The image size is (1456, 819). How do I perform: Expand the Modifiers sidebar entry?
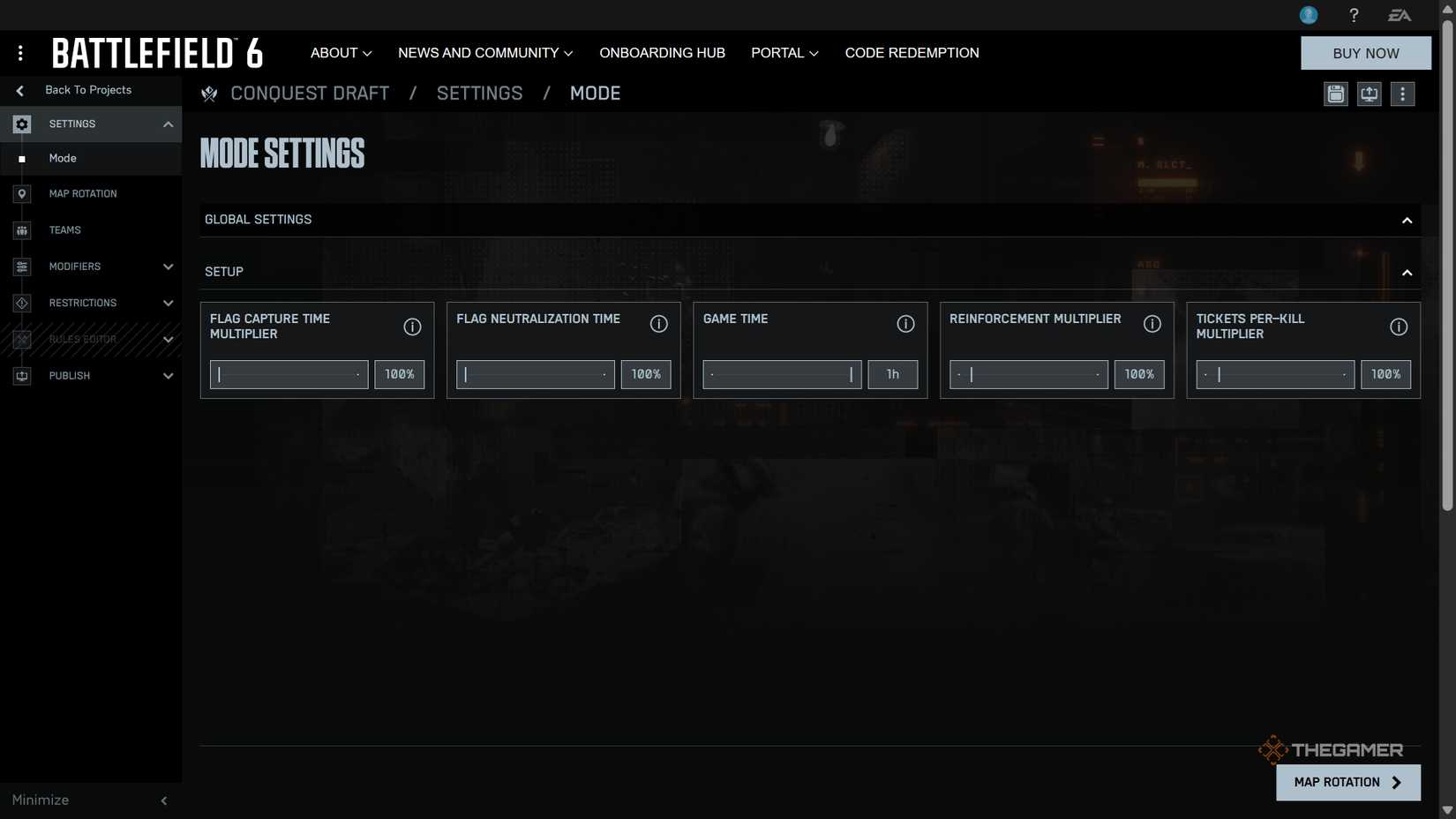tap(168, 266)
